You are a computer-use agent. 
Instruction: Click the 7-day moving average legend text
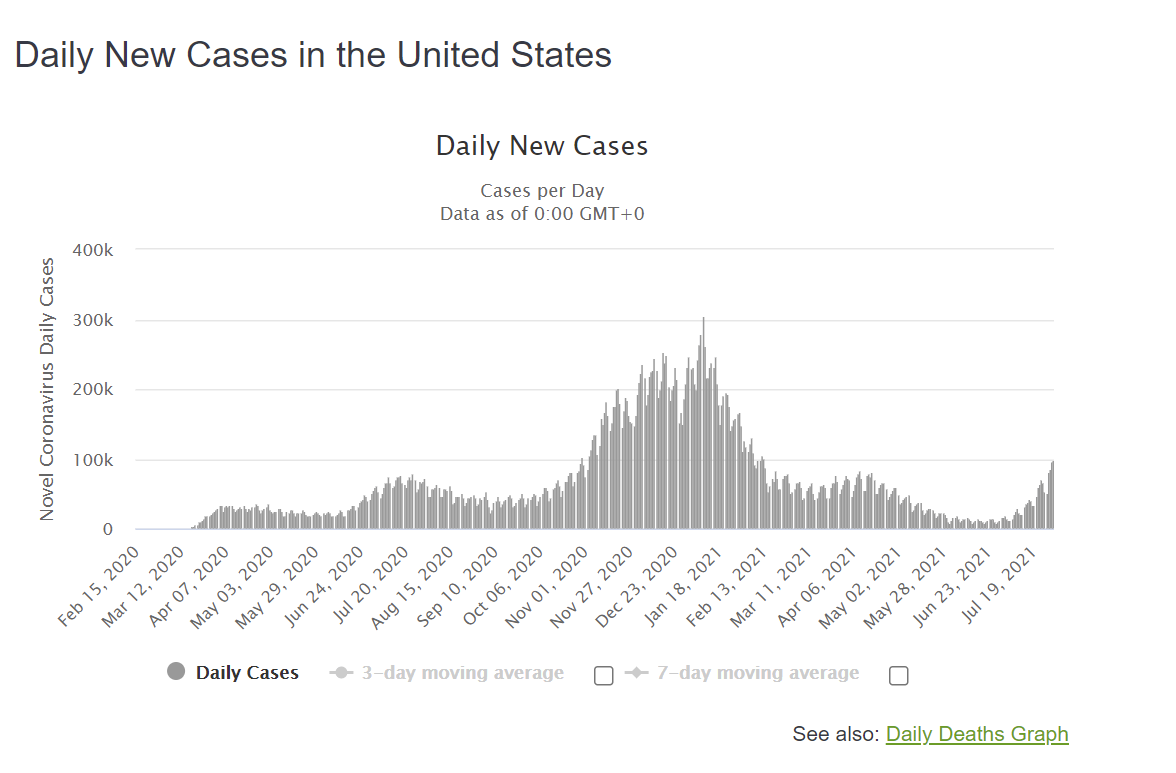tap(758, 673)
